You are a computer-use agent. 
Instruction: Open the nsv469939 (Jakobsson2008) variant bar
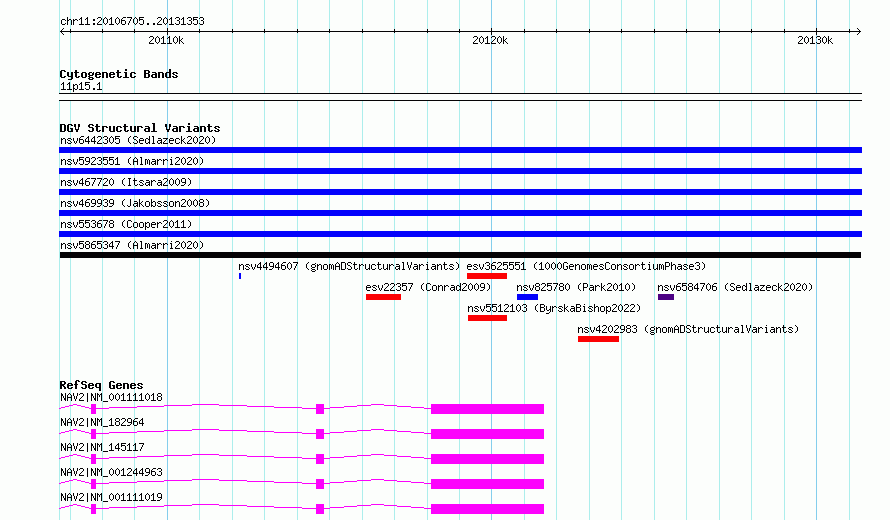click(x=460, y=213)
